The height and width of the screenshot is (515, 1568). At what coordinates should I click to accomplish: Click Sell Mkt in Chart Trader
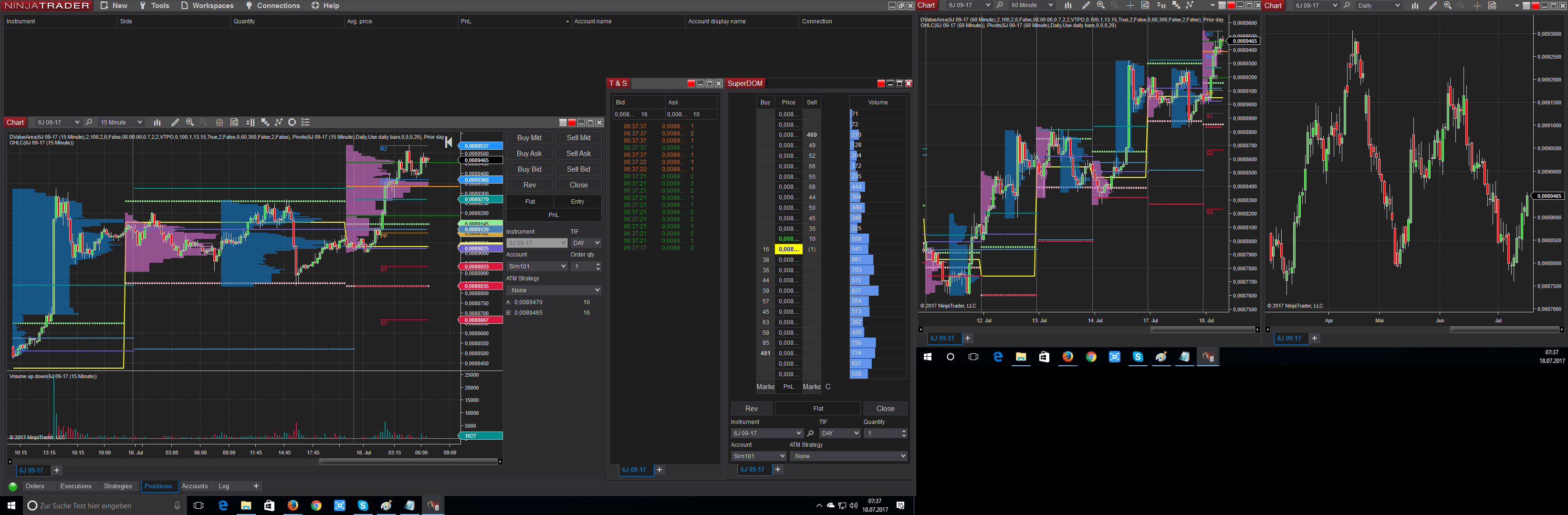point(578,138)
